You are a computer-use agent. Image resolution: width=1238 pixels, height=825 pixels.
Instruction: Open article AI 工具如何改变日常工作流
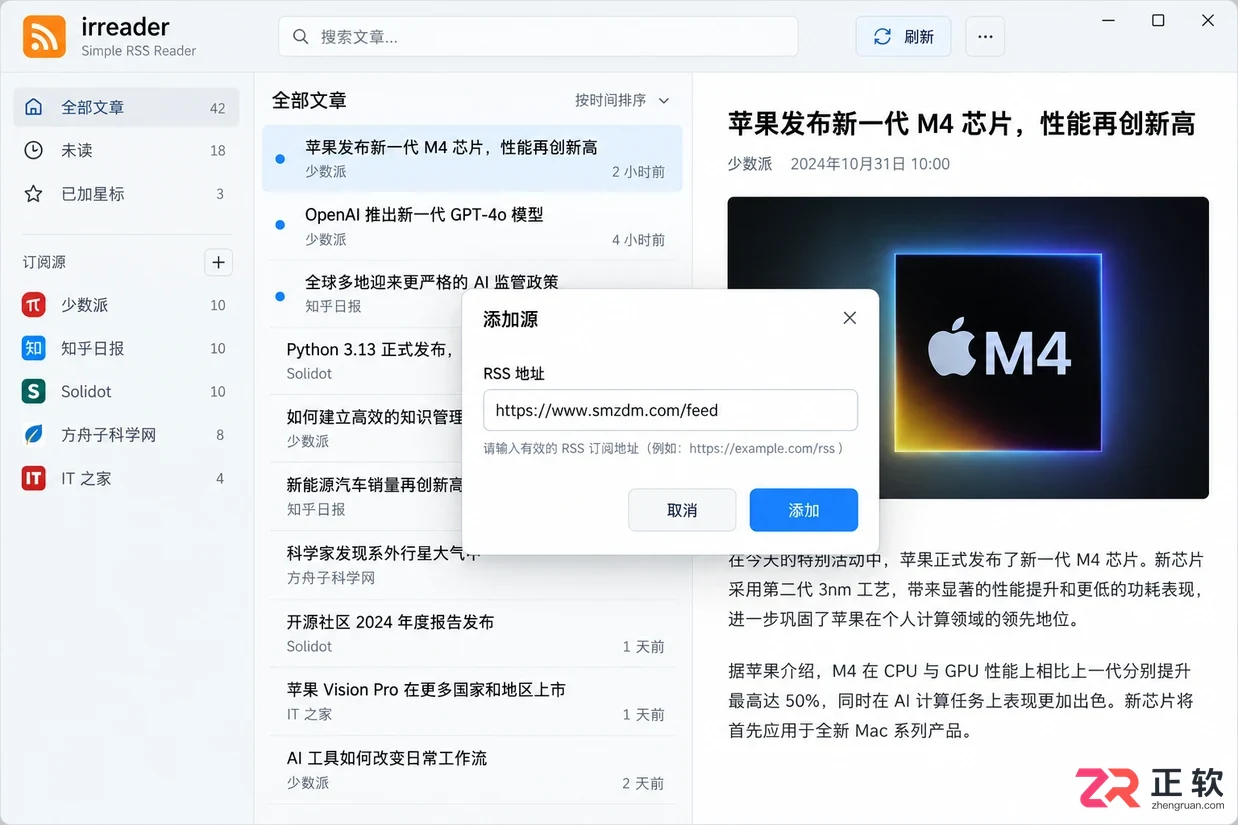[472, 770]
